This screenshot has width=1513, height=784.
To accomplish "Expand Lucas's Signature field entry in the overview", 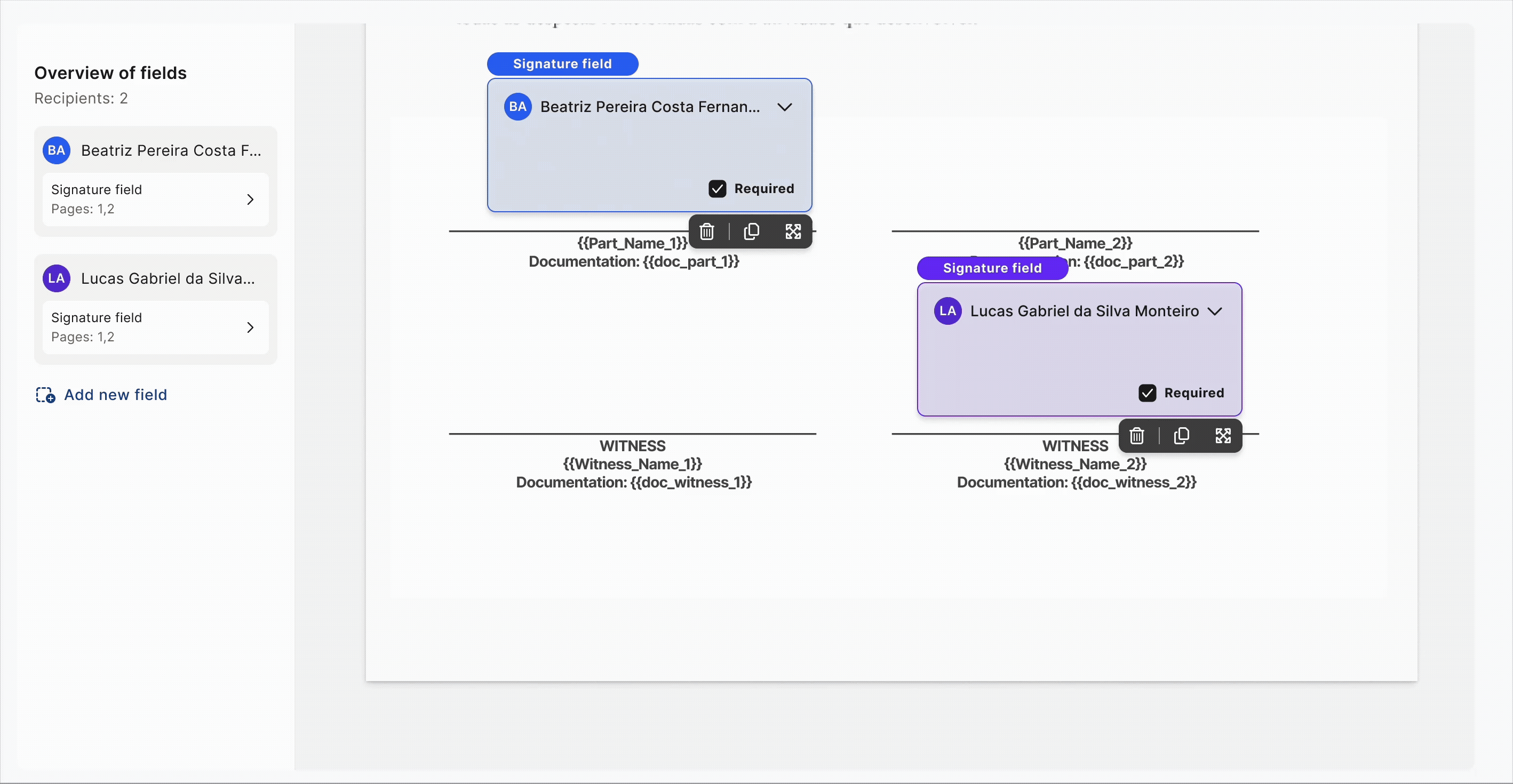I will (x=250, y=327).
